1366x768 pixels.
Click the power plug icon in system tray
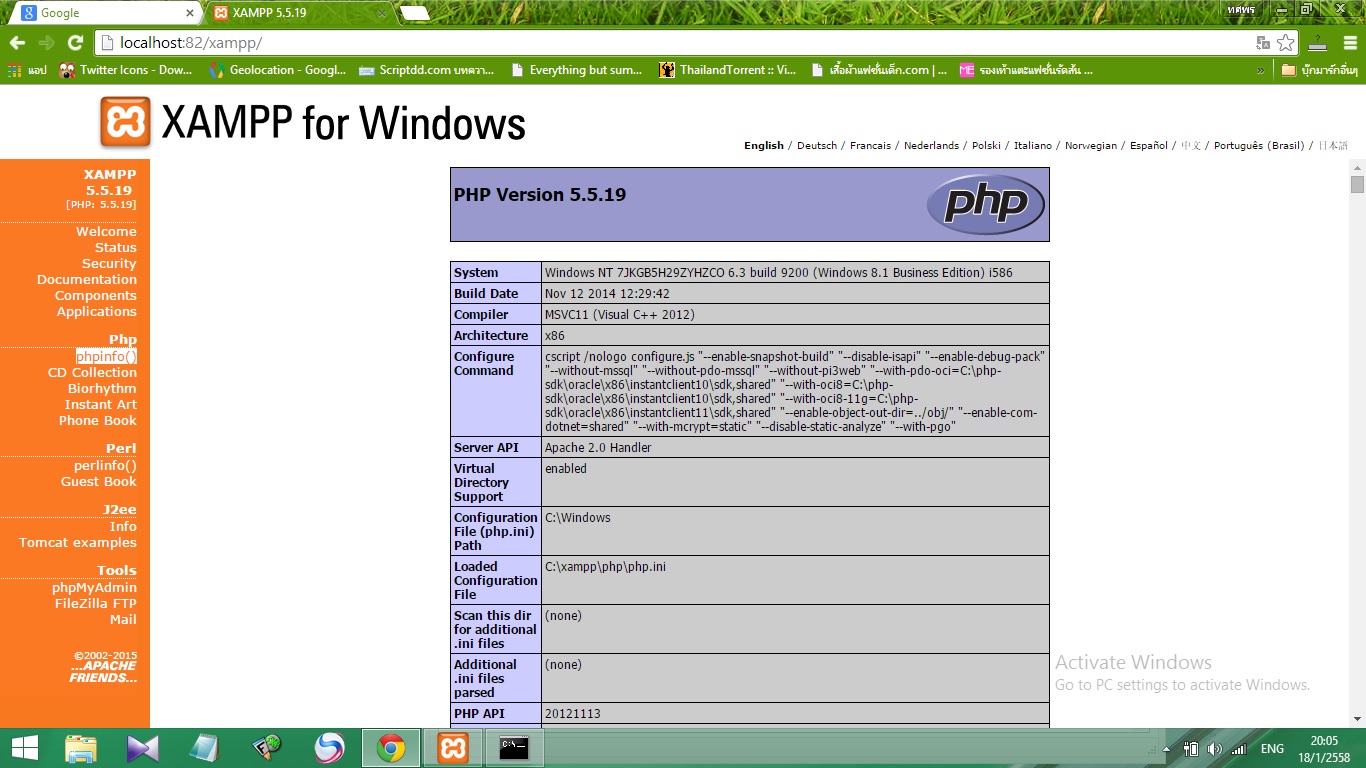(1191, 748)
